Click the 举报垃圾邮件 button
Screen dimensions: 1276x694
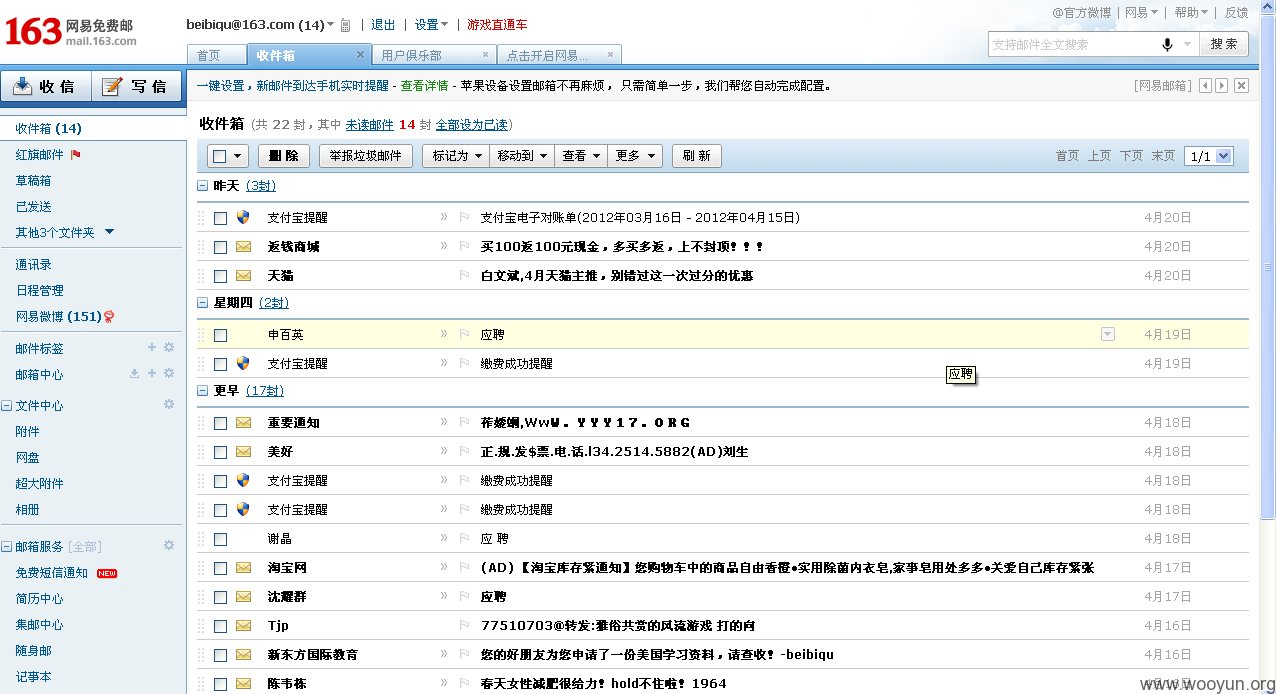(x=366, y=156)
